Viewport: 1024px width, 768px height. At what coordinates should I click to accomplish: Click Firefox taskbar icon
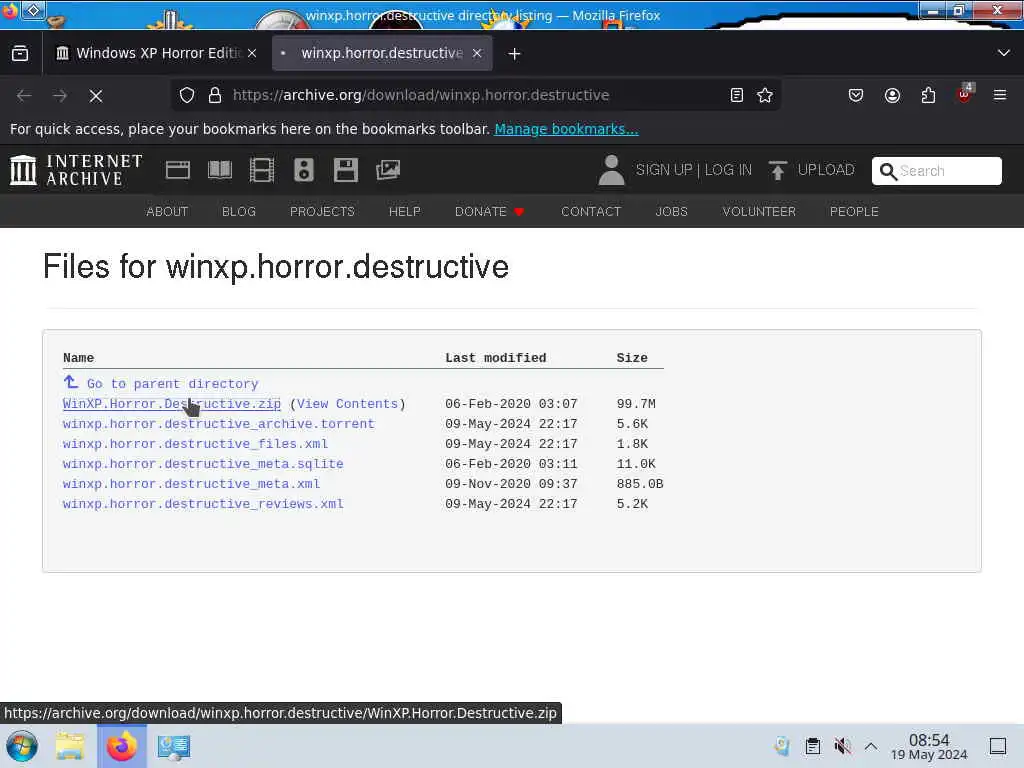pyautogui.click(x=122, y=746)
